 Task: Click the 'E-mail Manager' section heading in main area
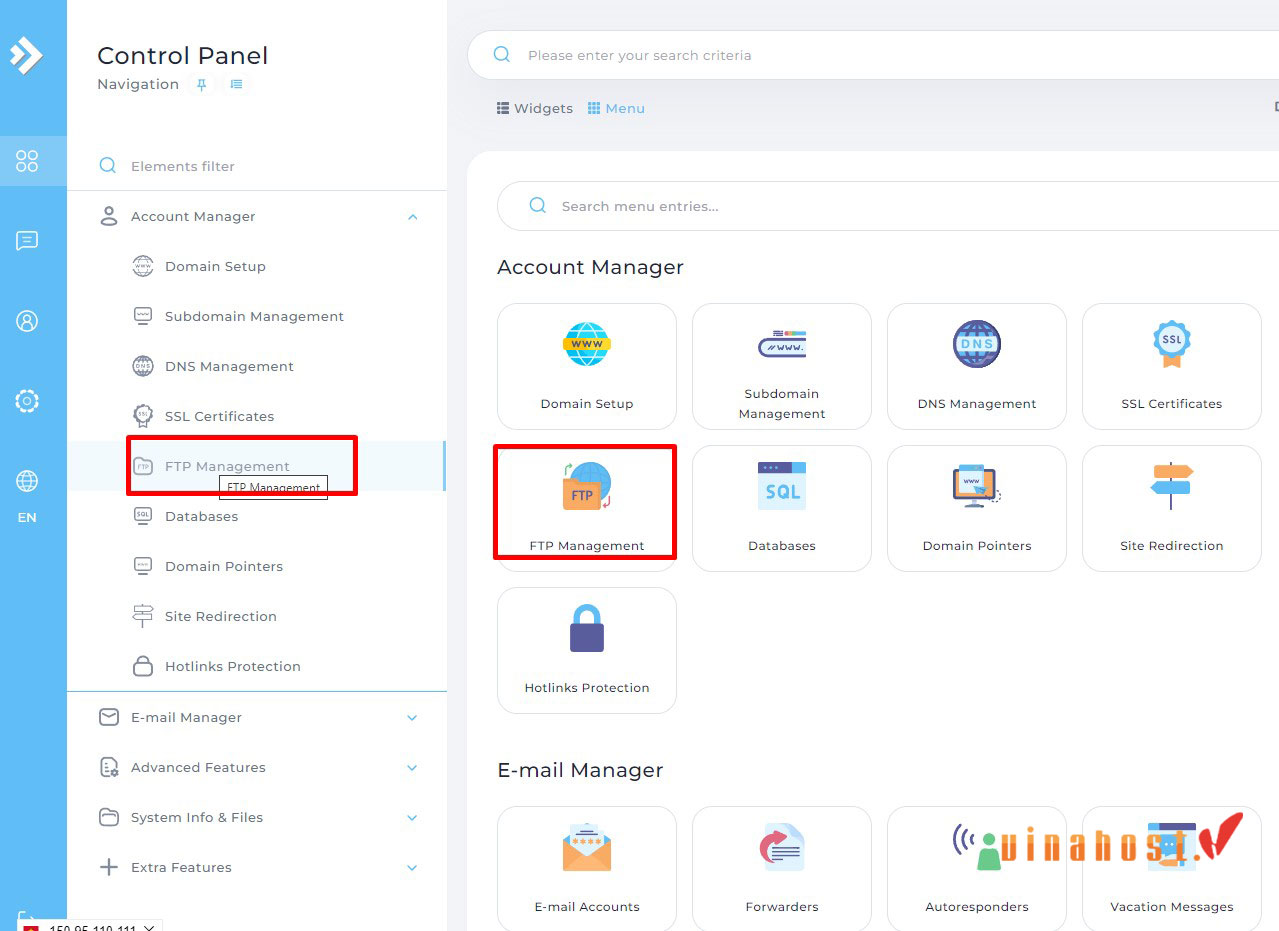pyautogui.click(x=580, y=770)
